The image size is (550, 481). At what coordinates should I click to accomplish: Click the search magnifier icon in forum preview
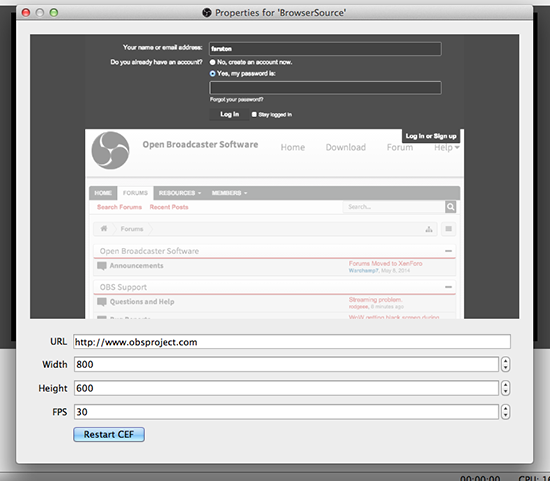450,207
